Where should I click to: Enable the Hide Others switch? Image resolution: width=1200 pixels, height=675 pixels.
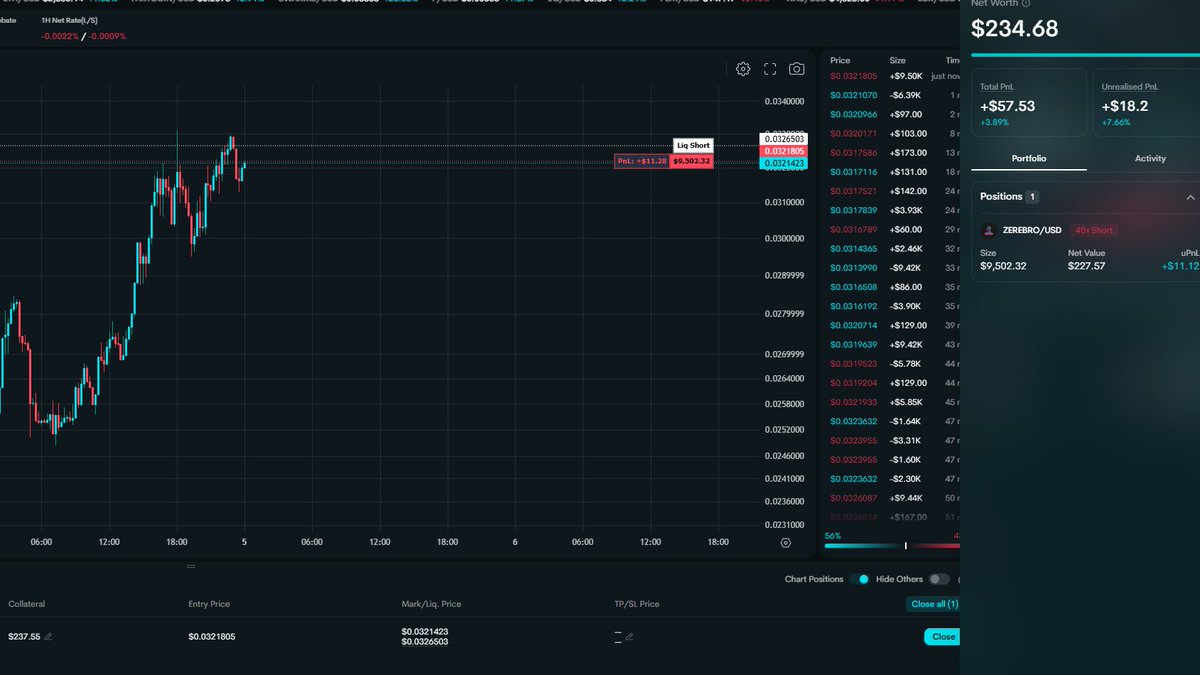[939, 579]
